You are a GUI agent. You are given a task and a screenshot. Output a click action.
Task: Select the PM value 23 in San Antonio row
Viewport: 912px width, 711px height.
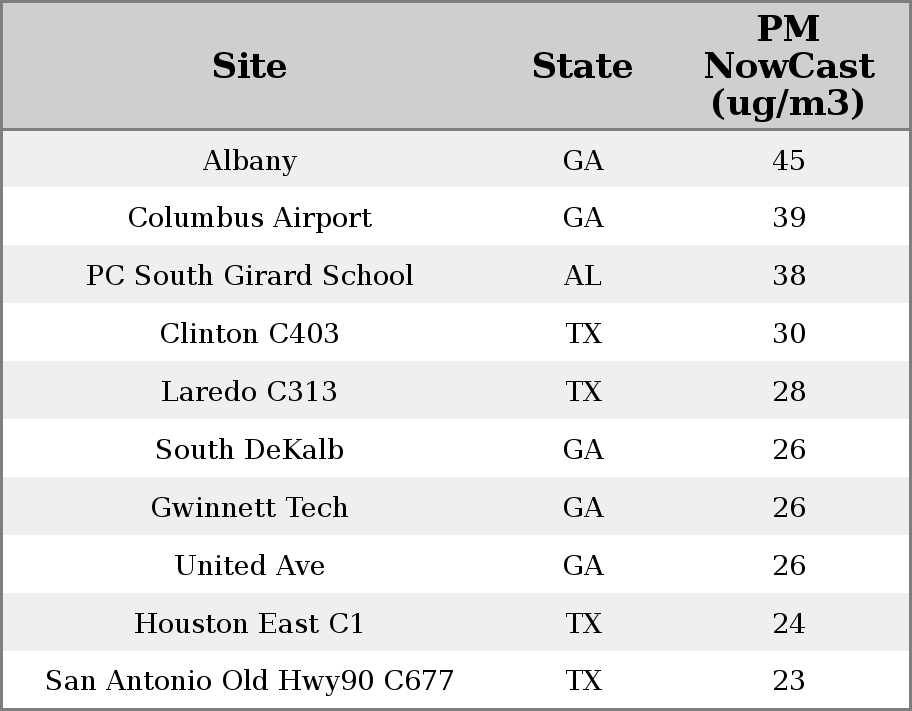pyautogui.click(x=788, y=681)
